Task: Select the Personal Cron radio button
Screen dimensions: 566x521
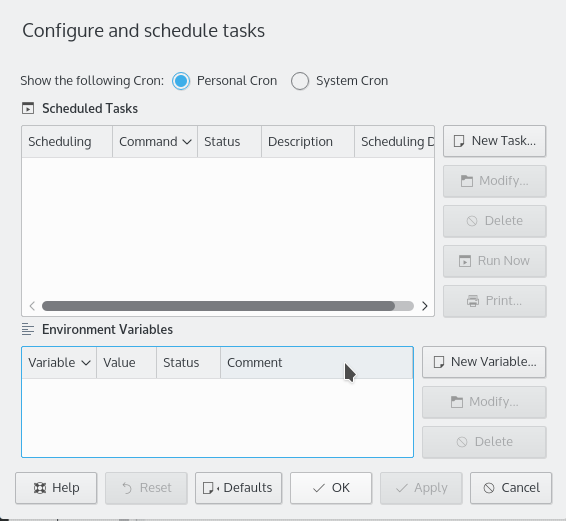Action: 181,81
